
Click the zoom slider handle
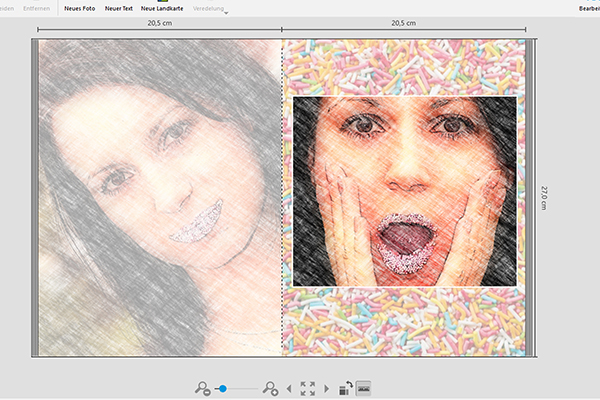[223, 387]
